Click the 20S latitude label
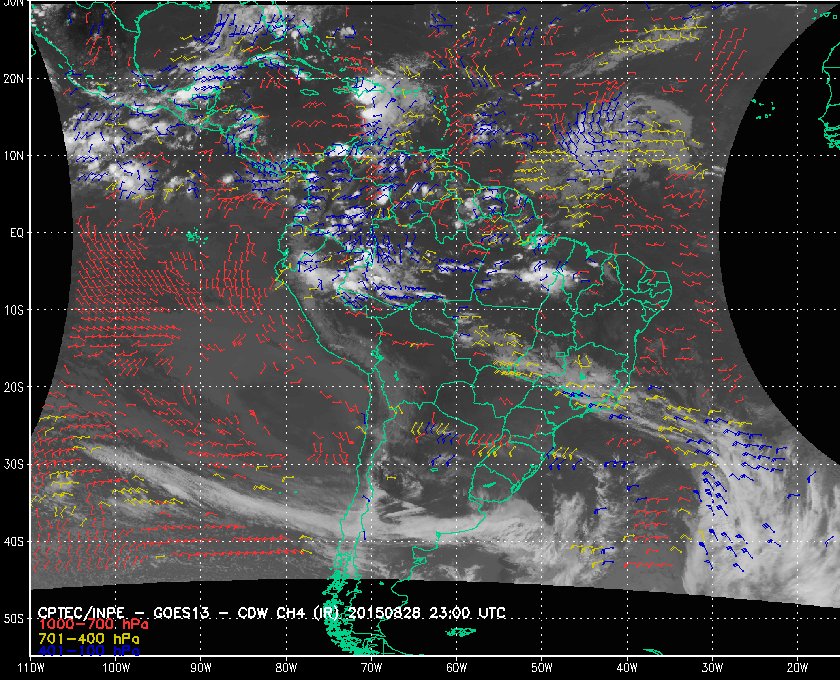This screenshot has height=680, width=840. (x=14, y=387)
